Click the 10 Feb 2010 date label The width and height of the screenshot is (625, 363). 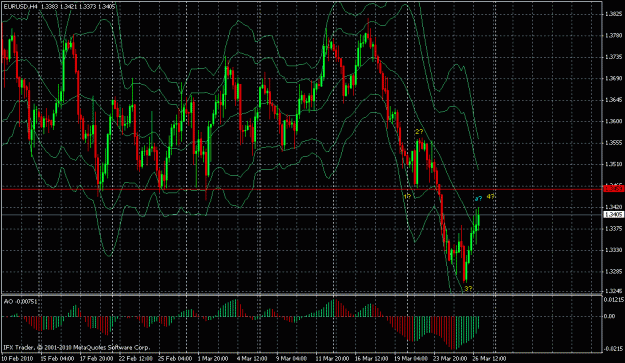(x=16, y=358)
